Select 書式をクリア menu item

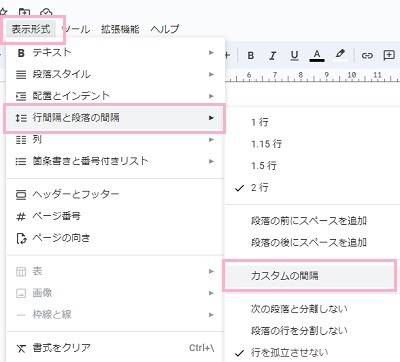pos(114,348)
